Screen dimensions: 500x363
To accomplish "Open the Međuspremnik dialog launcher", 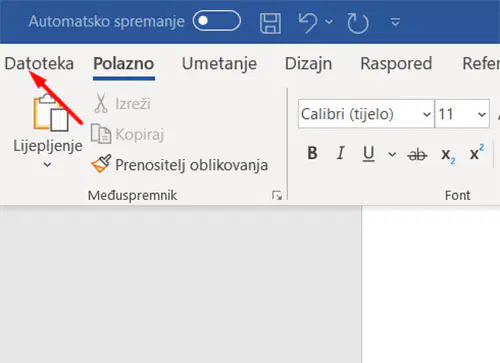I will (276, 195).
